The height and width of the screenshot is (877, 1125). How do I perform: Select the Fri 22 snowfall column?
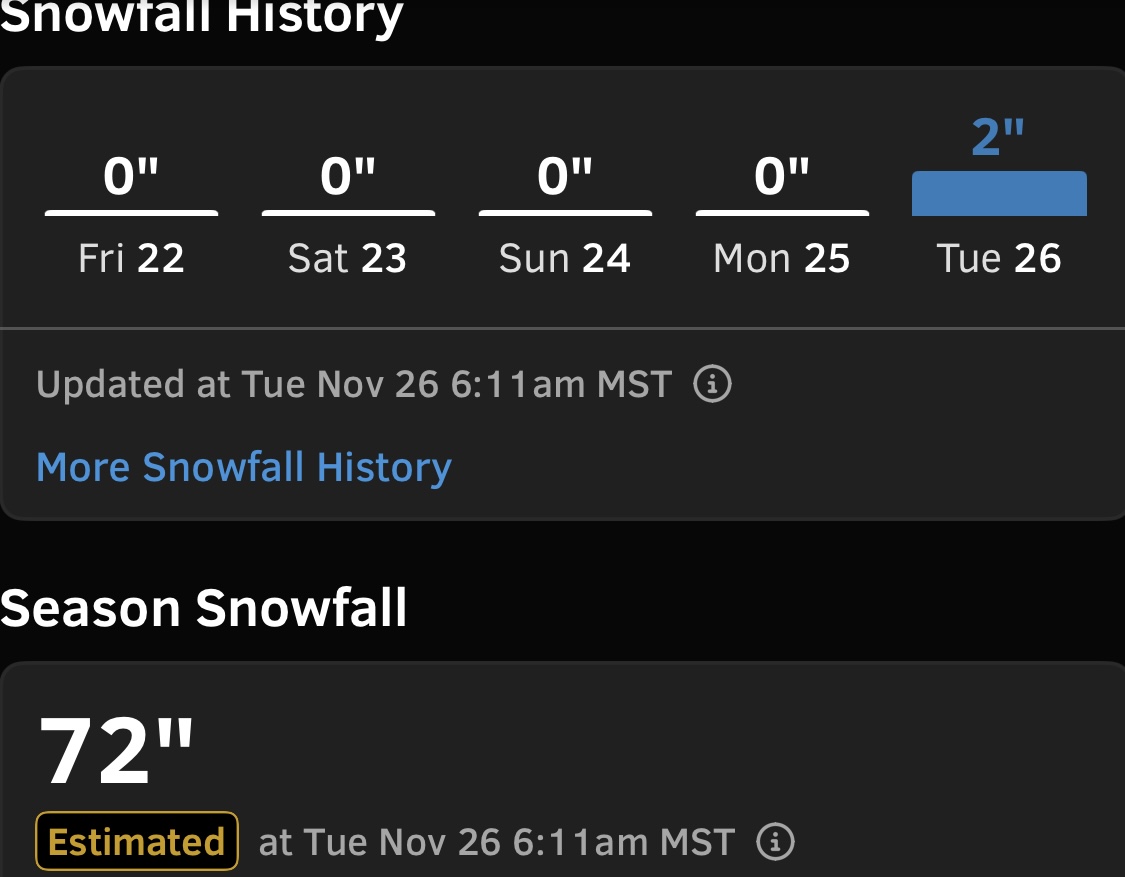pyautogui.click(x=131, y=215)
